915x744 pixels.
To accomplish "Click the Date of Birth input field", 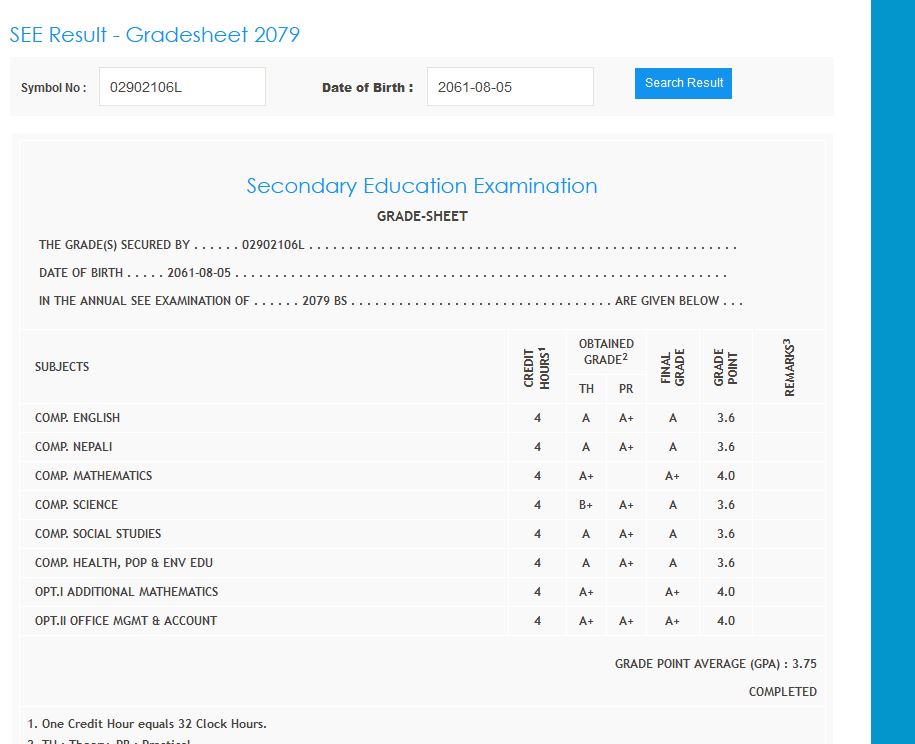I will click(x=510, y=87).
